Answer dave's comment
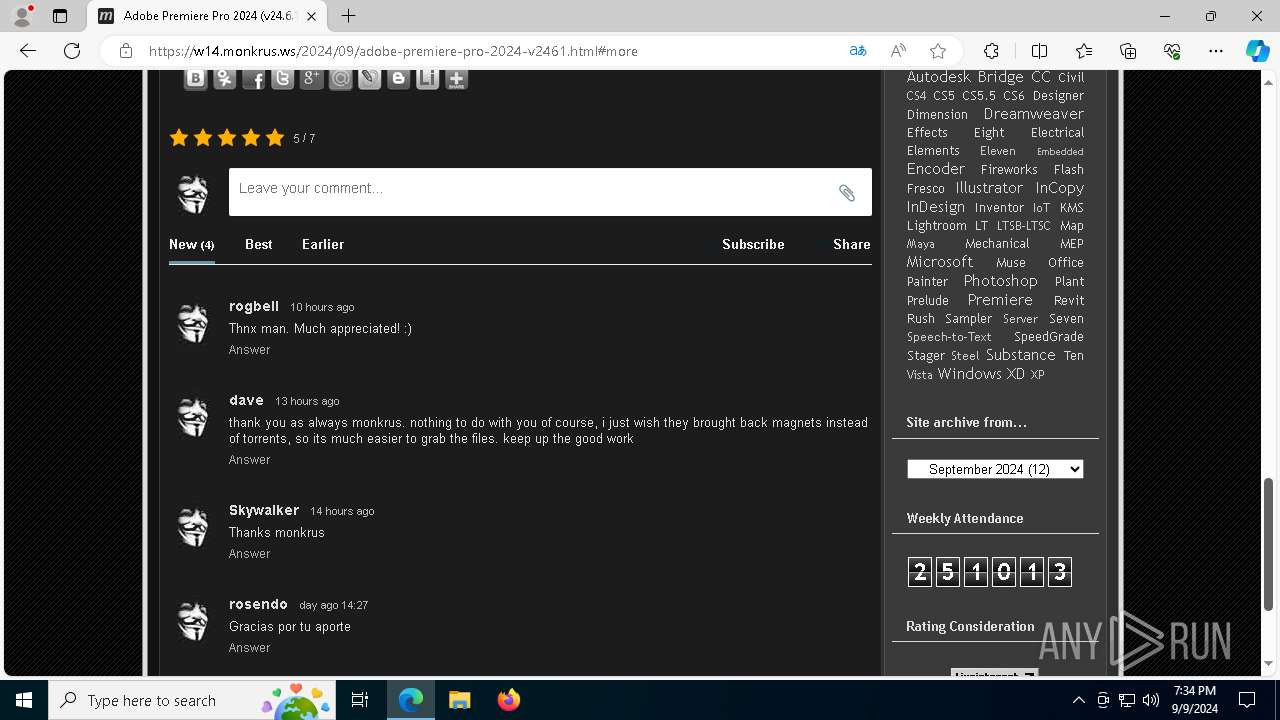1280x720 pixels. [249, 460]
